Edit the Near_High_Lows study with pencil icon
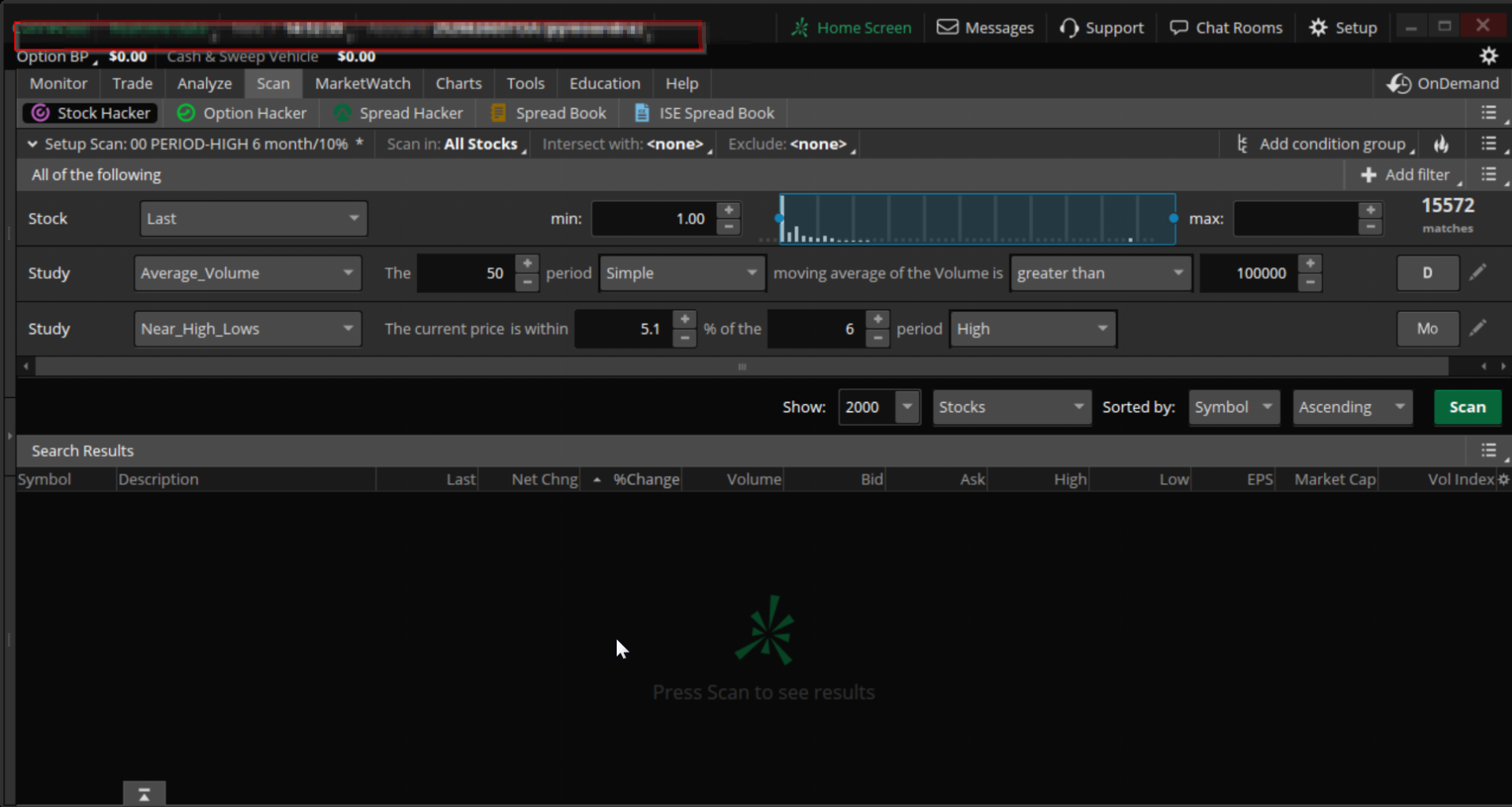1512x807 pixels. click(x=1478, y=329)
